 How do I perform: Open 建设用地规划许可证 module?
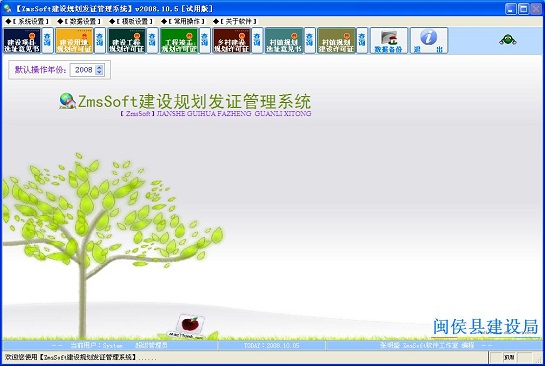(74, 41)
